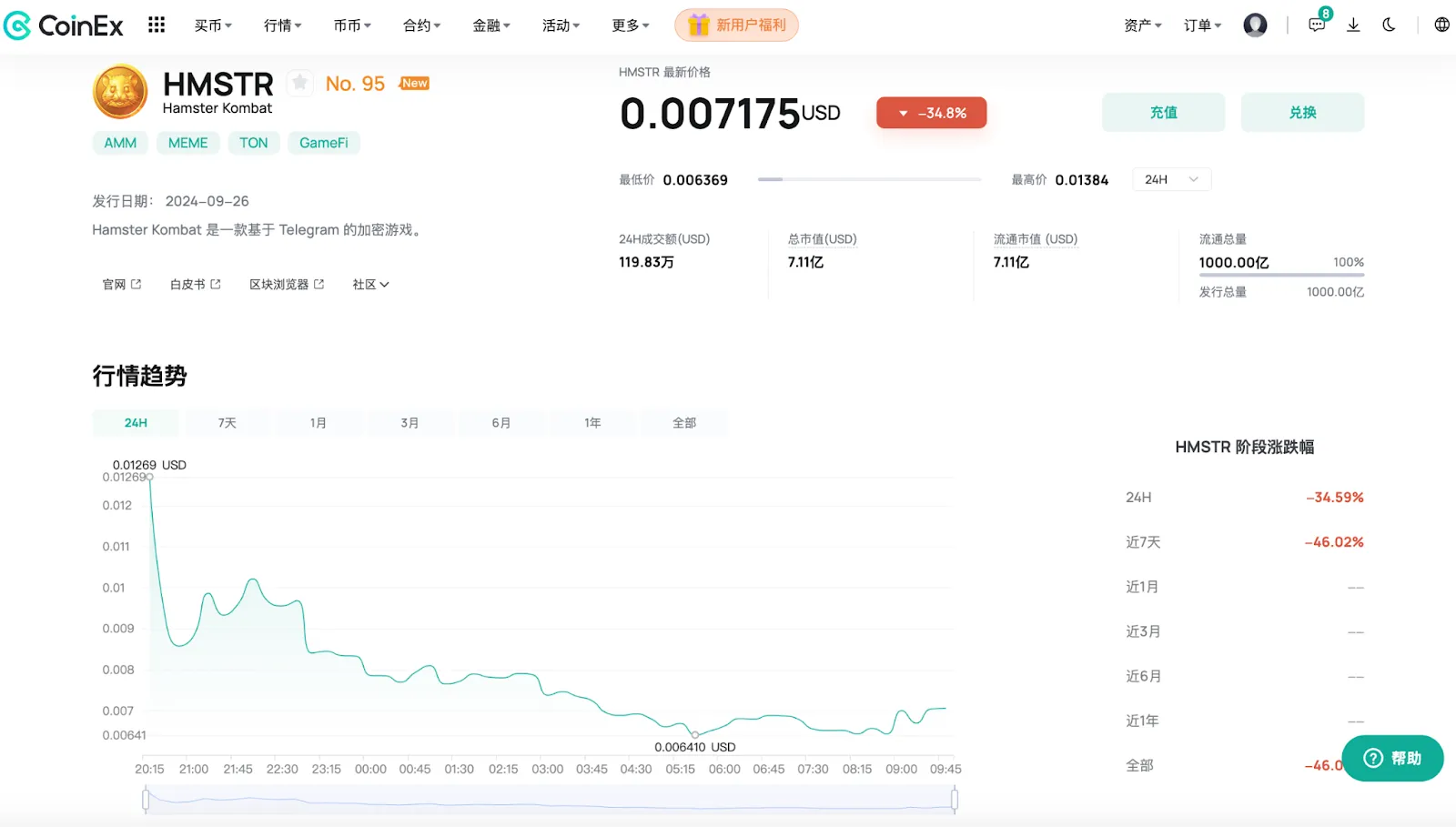
Task: Click the -34.8% change badge
Action: (932, 113)
